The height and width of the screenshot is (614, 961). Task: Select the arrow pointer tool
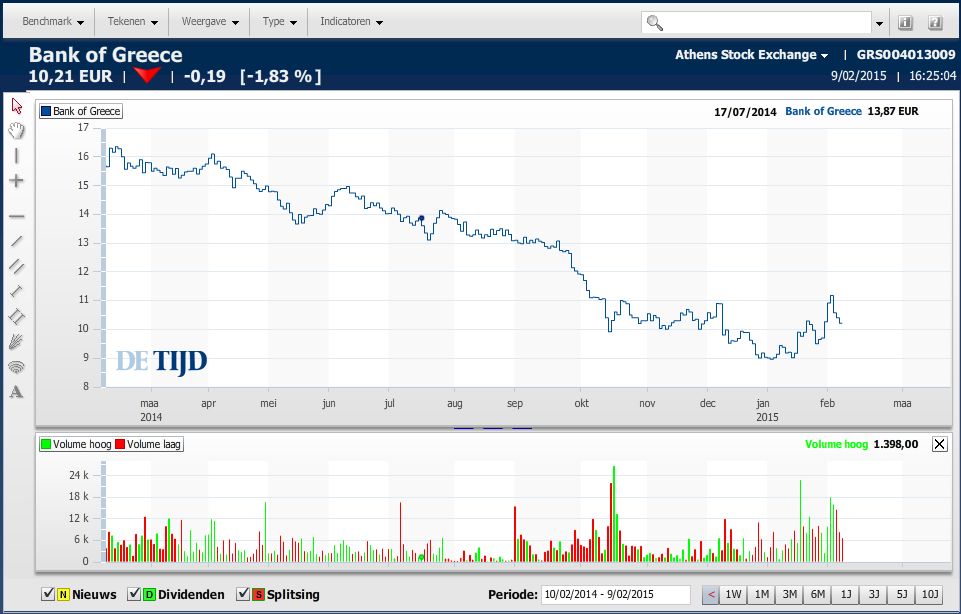16,105
